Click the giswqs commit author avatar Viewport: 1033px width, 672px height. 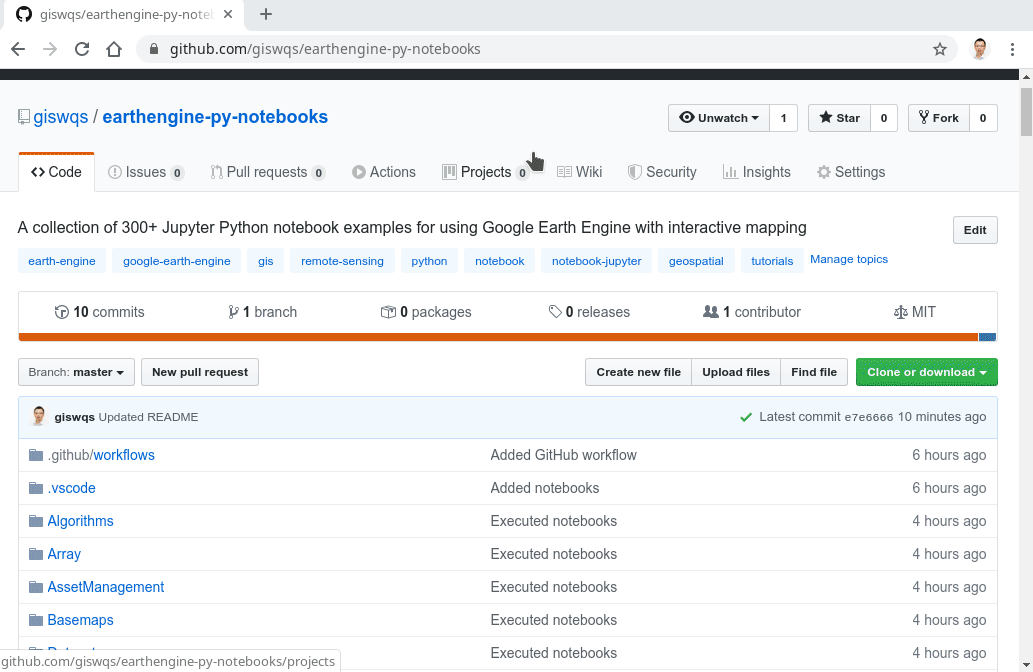pos(39,417)
